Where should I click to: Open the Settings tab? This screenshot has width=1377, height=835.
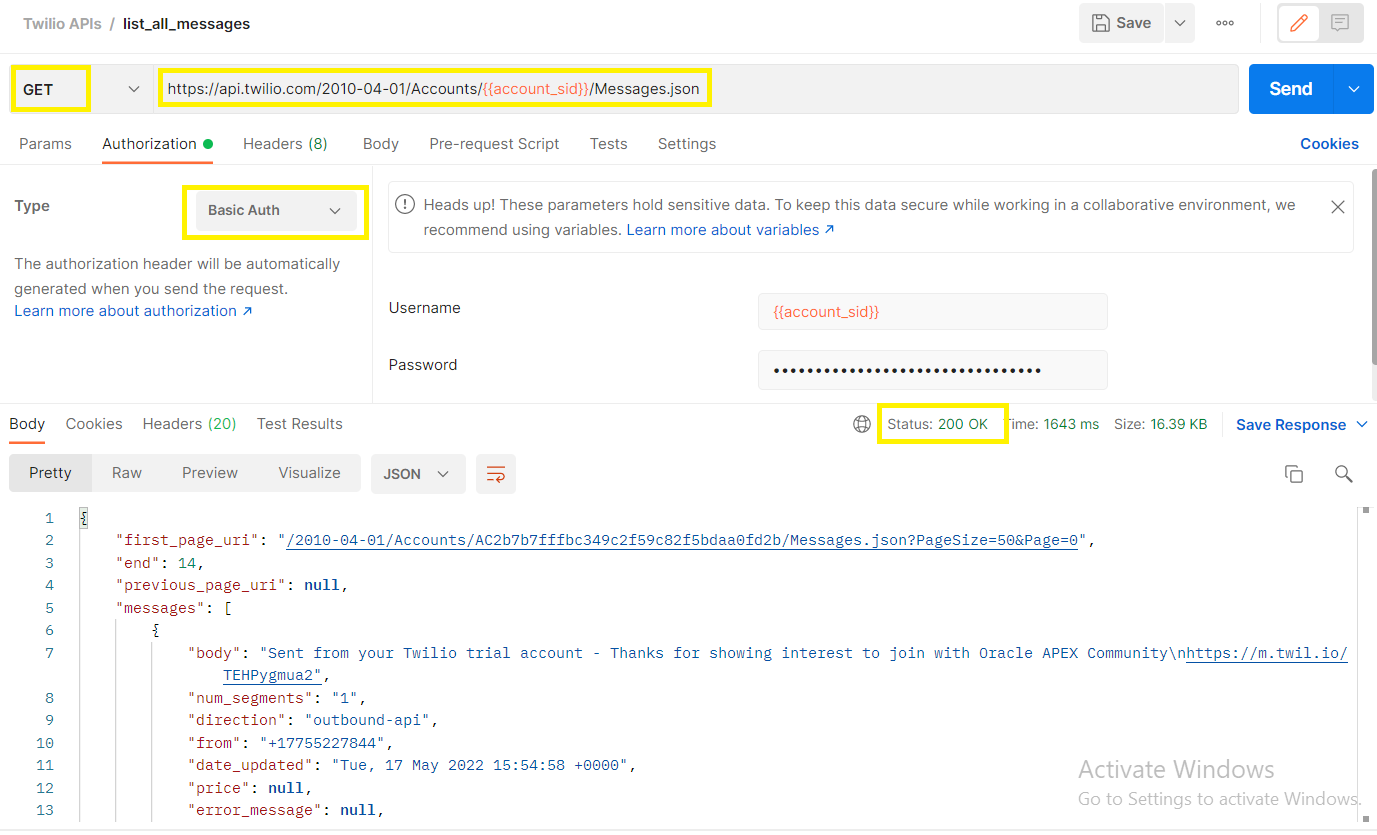(x=687, y=144)
